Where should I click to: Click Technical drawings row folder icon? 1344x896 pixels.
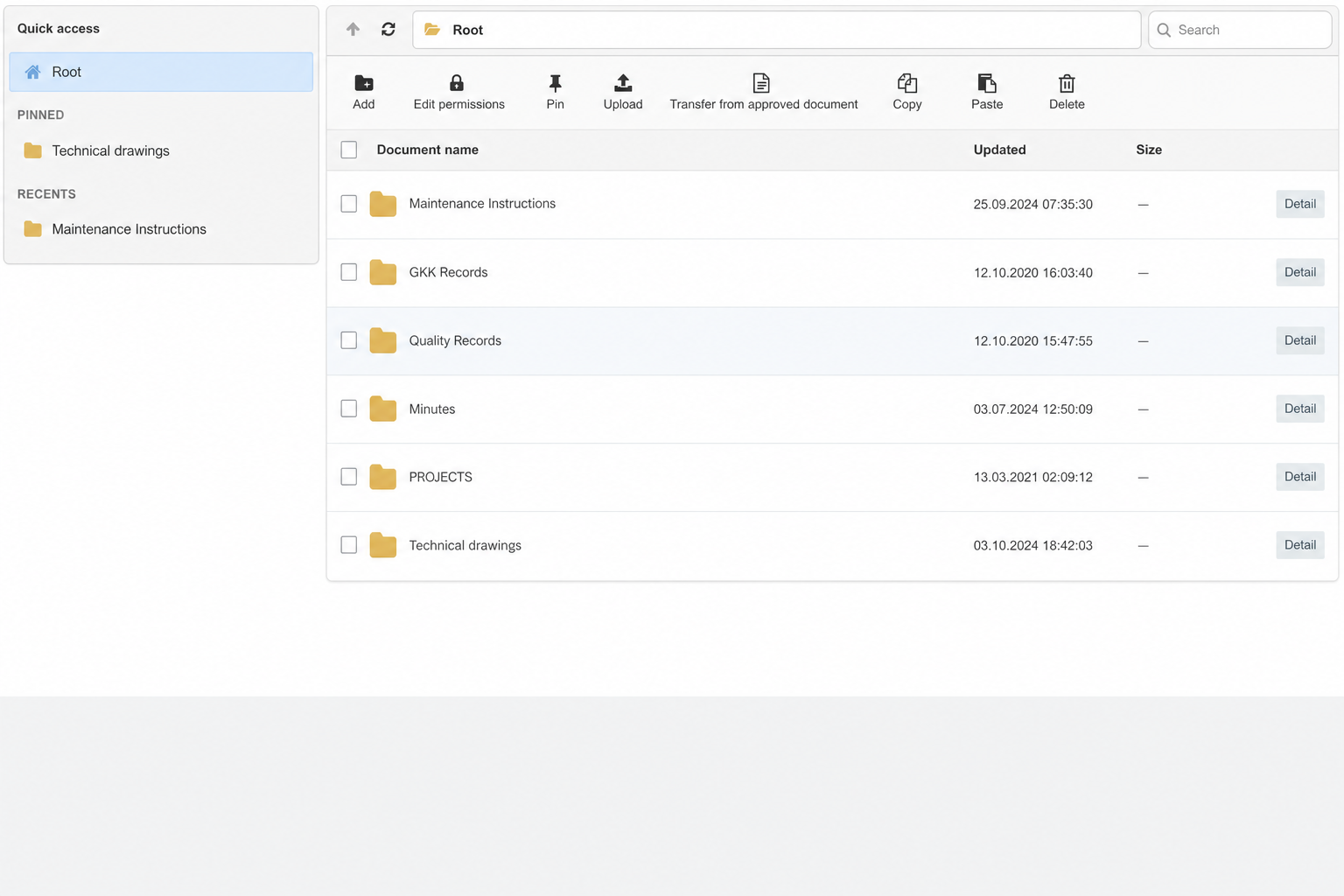383,545
